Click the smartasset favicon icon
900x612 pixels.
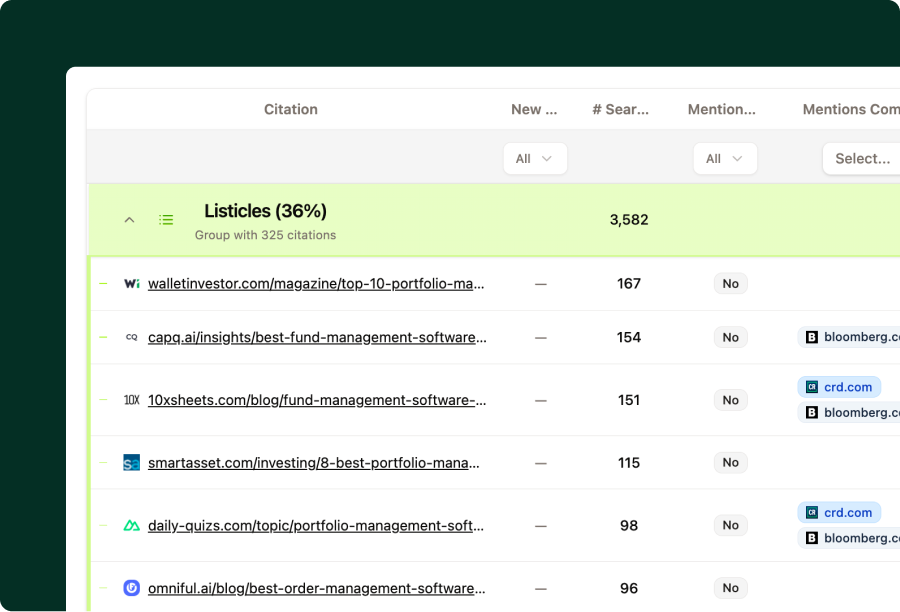point(131,463)
